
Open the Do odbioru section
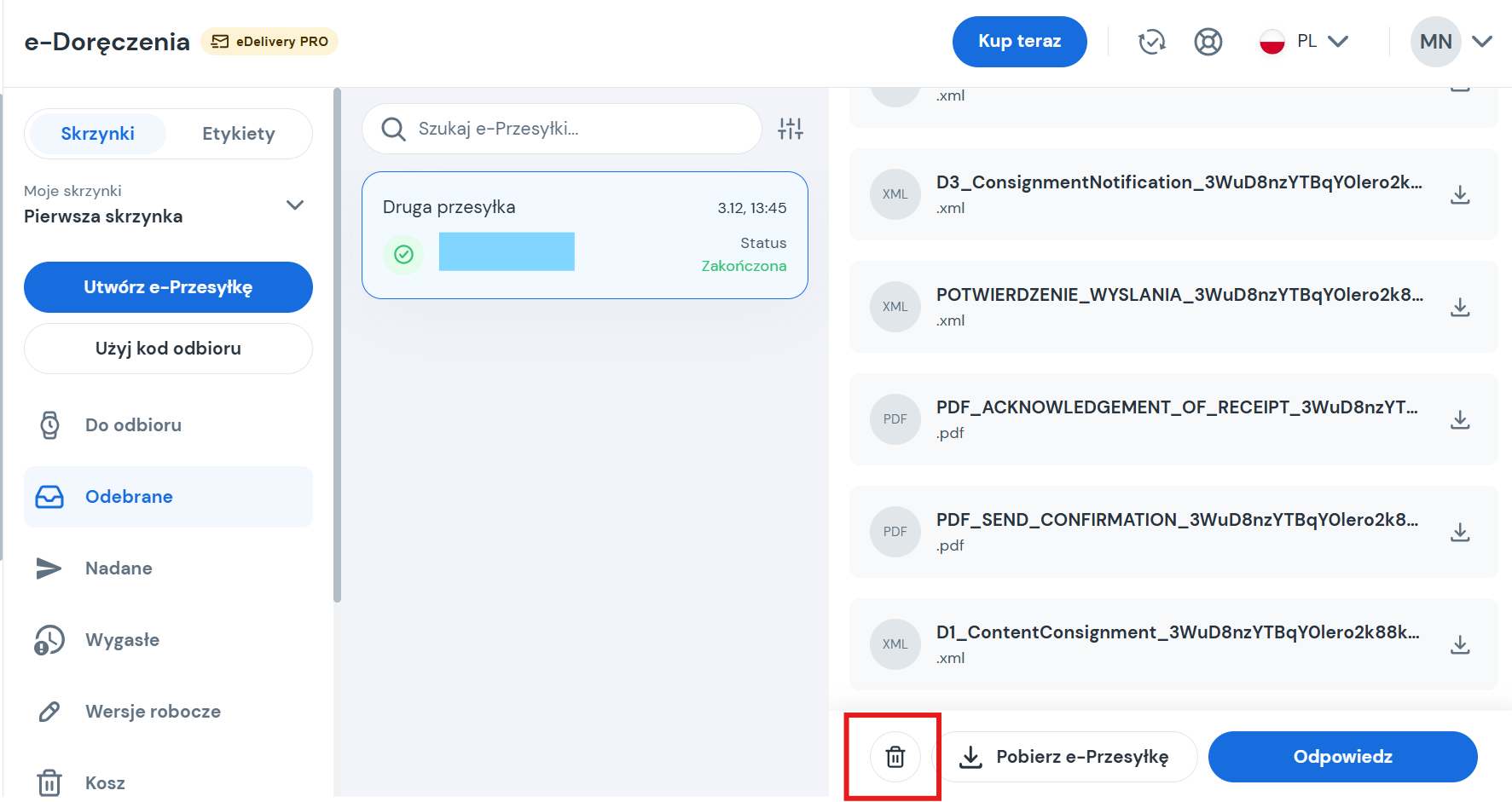[132, 424]
